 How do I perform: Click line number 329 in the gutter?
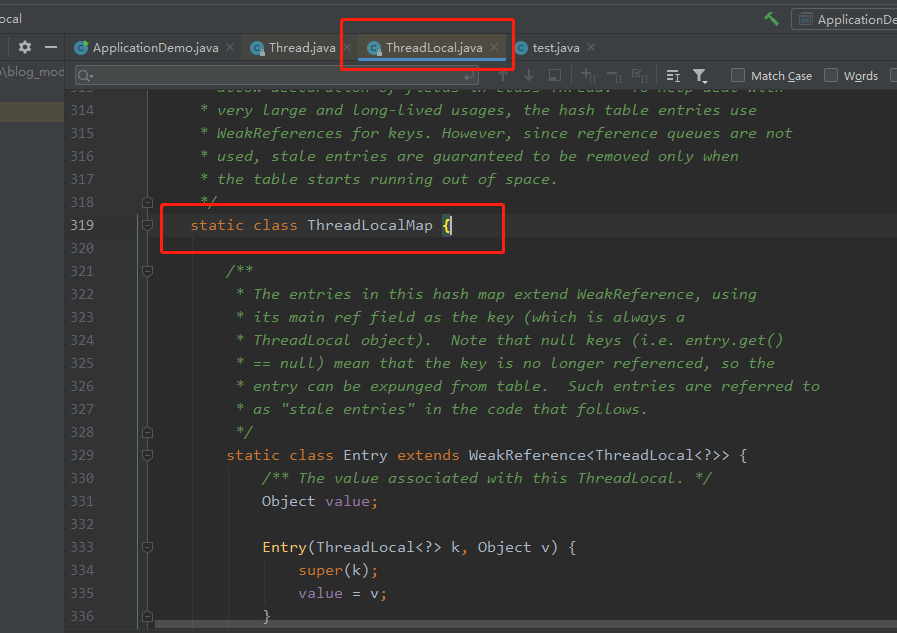pyautogui.click(x=82, y=455)
